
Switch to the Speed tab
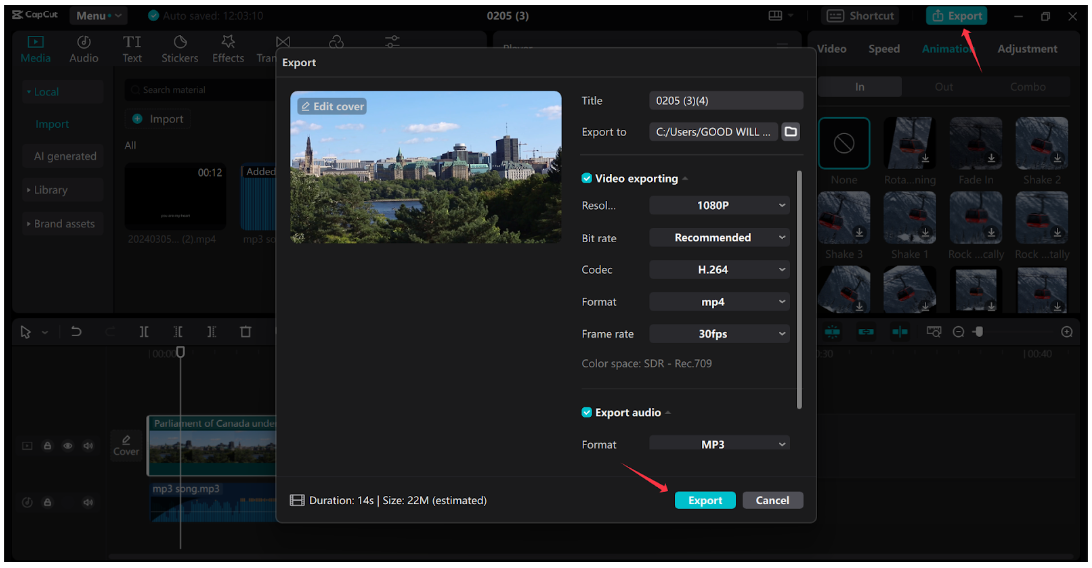884,49
